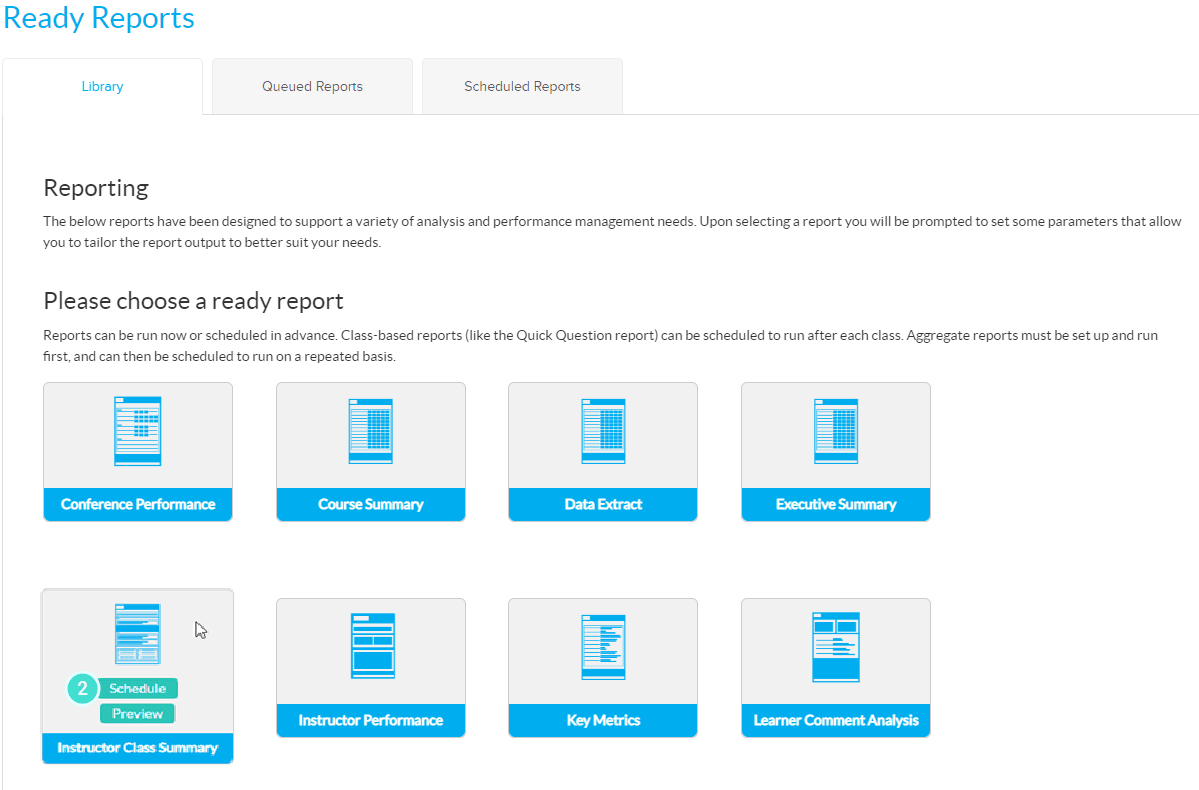The height and width of the screenshot is (790, 1199).
Task: Click the Course Summary card label
Action: tap(370, 506)
